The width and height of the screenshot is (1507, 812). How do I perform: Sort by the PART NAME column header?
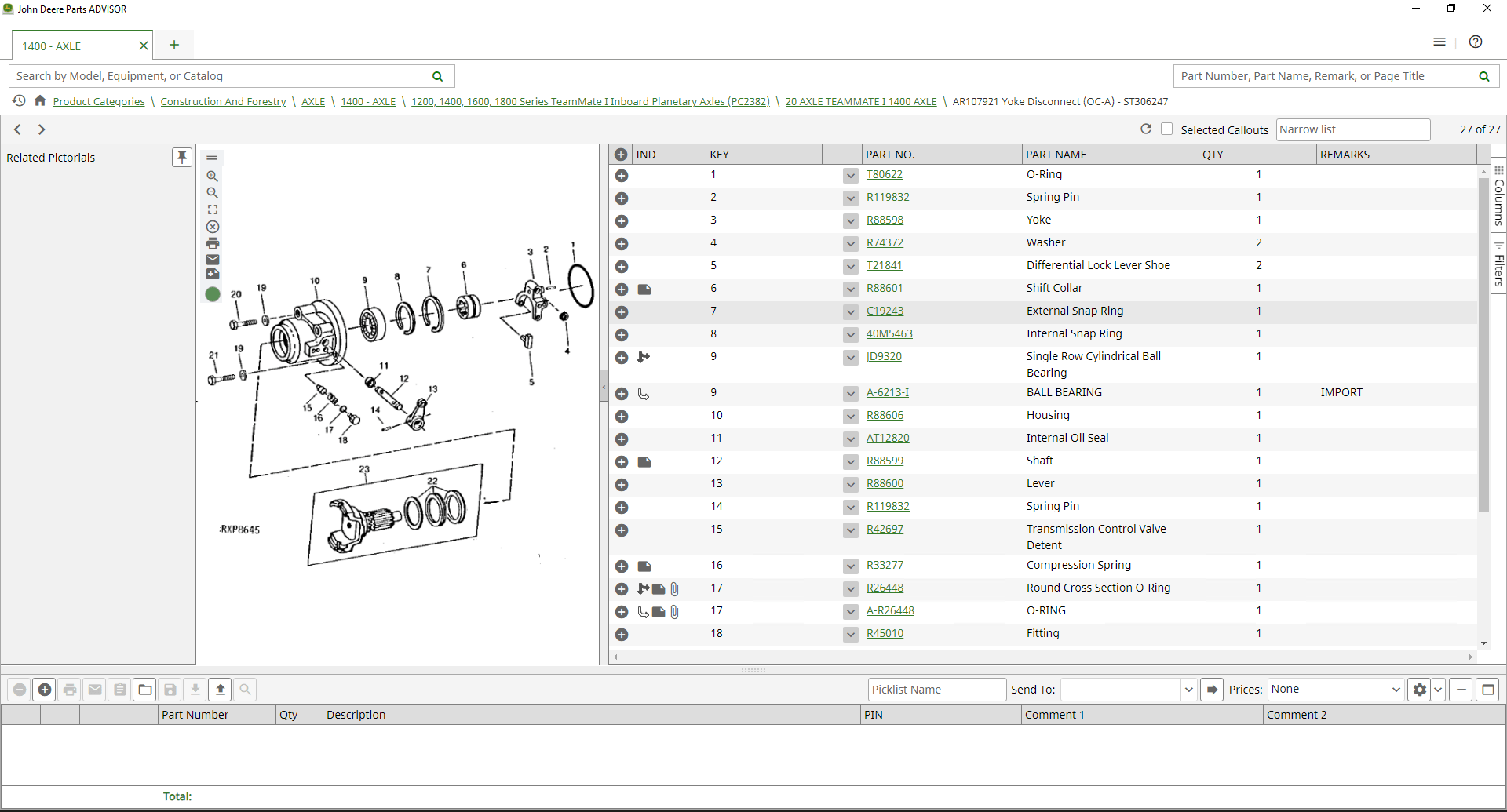[1110, 155]
